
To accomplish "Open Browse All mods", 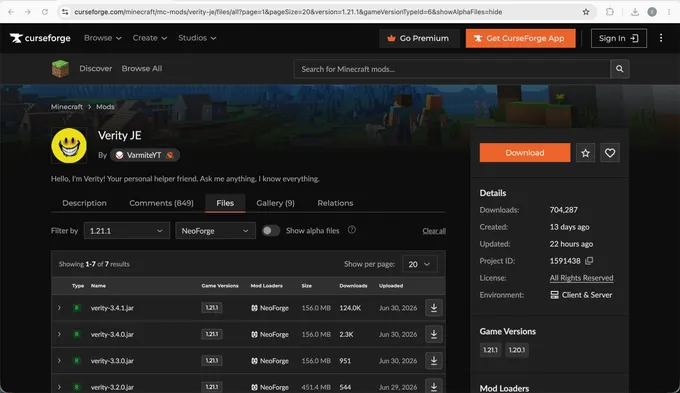I will pyautogui.click(x=142, y=69).
